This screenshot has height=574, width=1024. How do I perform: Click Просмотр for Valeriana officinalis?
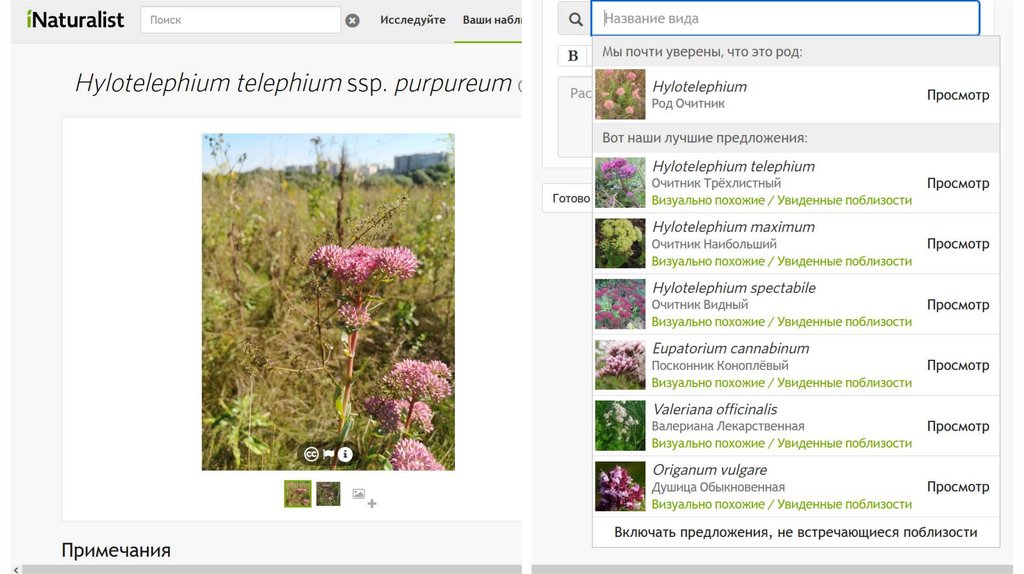[x=957, y=426]
